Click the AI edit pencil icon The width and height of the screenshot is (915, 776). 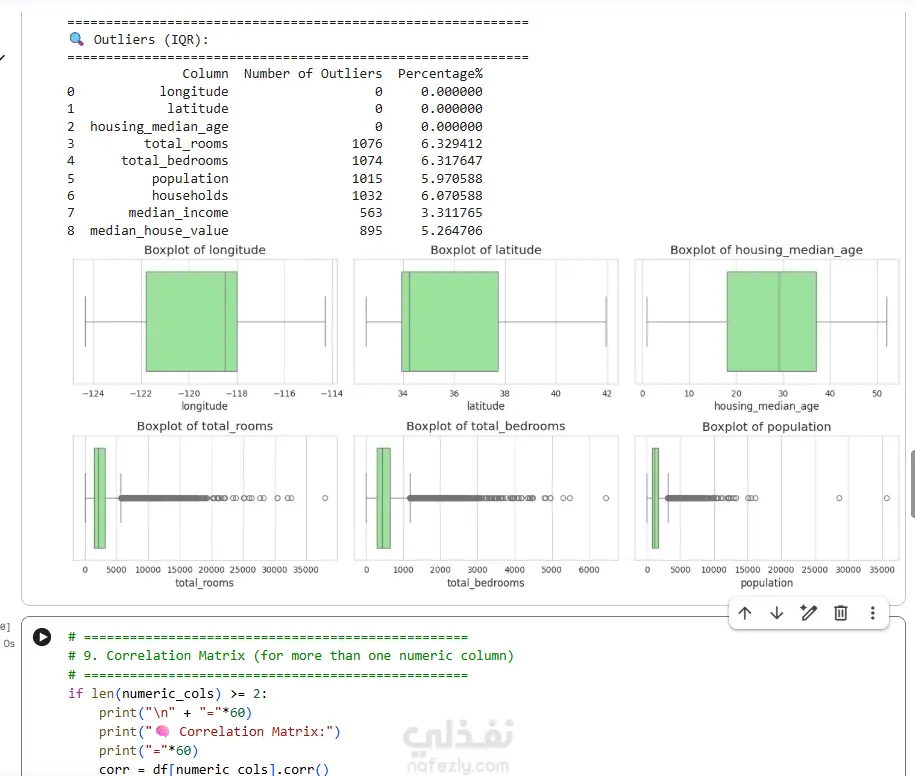point(809,613)
